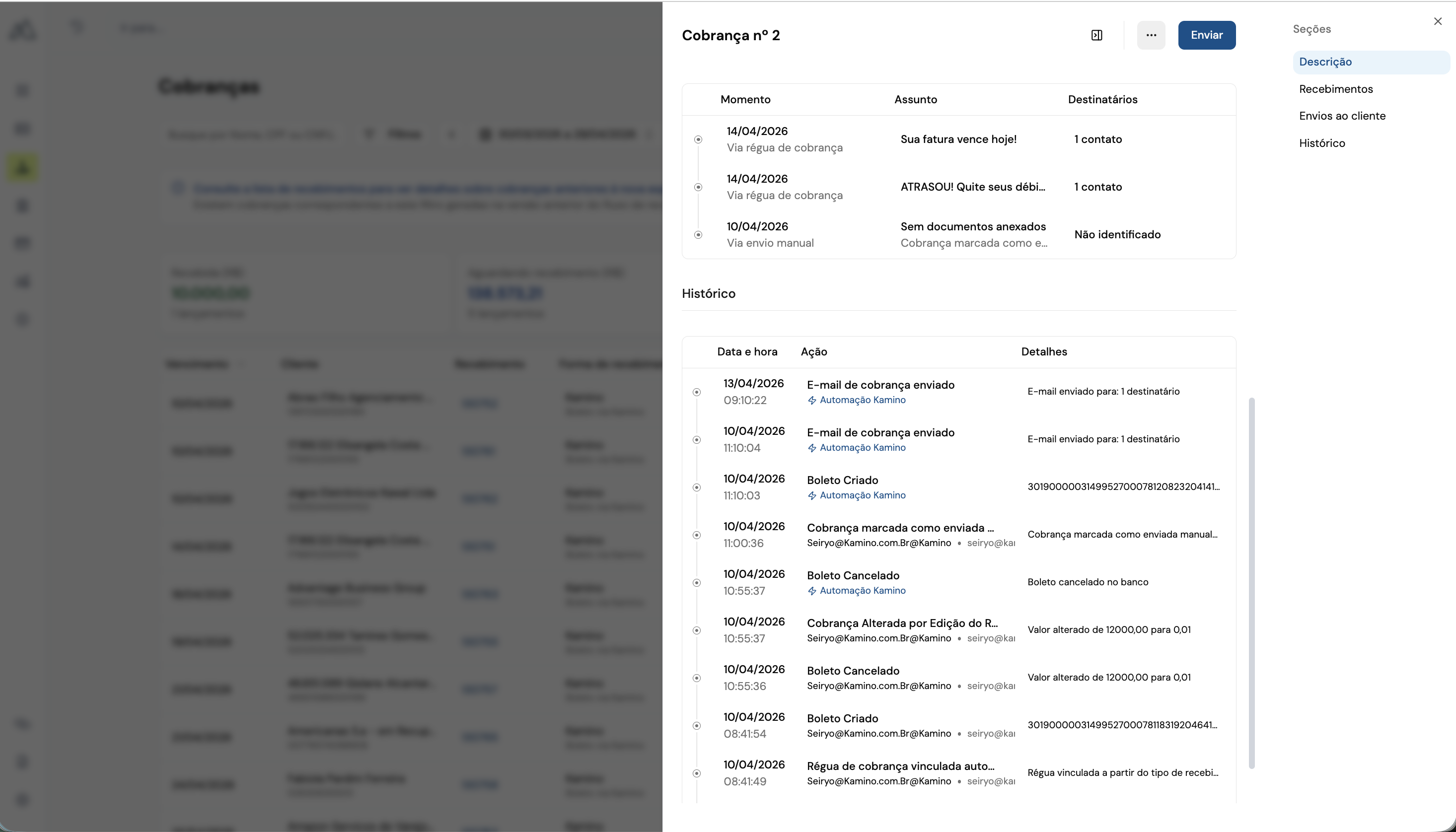The width and height of the screenshot is (1456, 832).
Task: Open Envios ao cliente section
Action: 1342,116
